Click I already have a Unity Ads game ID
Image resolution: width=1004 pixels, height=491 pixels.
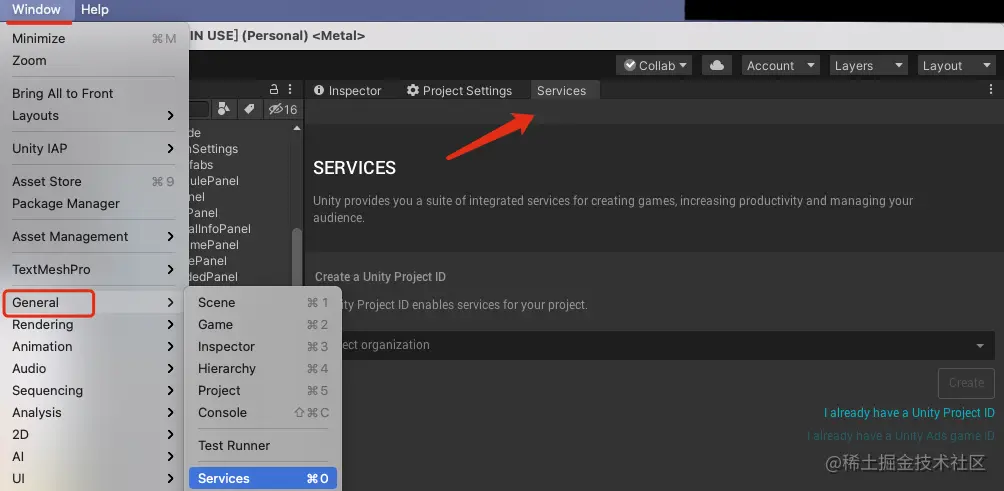(901, 436)
